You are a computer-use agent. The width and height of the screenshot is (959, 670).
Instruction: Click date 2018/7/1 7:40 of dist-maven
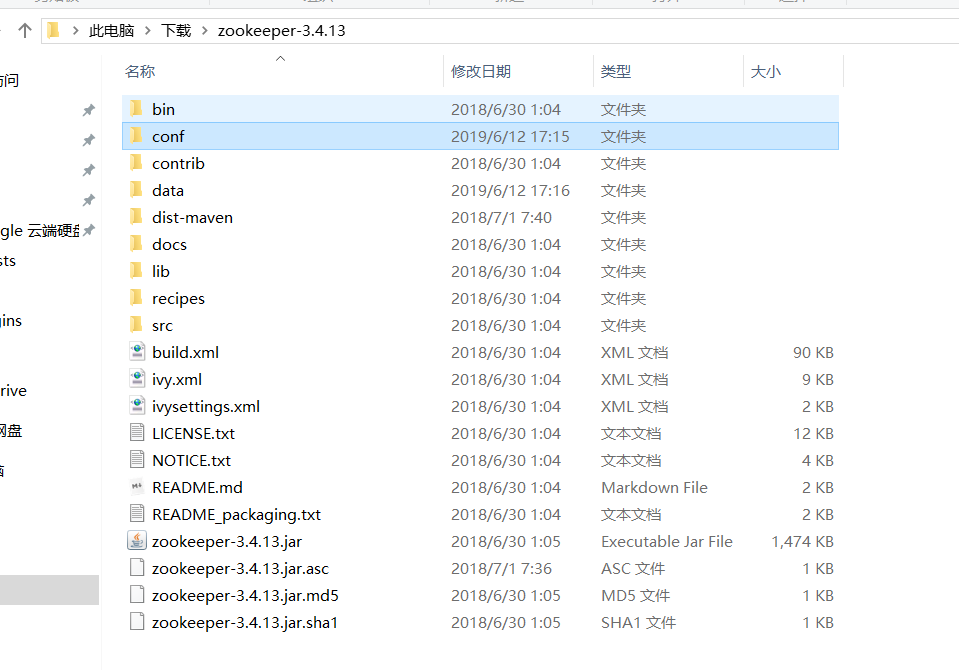[x=501, y=217]
